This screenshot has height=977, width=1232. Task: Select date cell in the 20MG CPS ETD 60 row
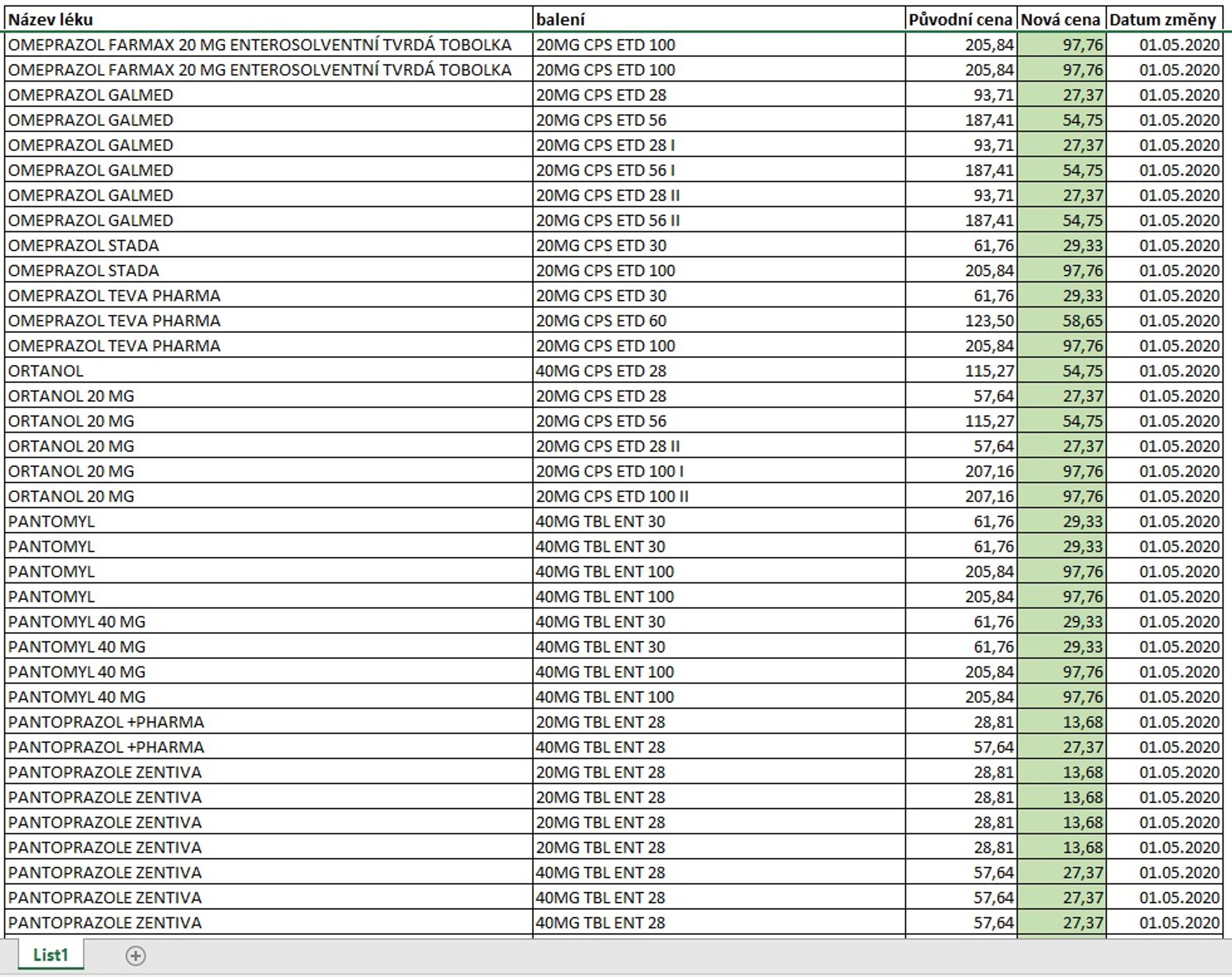coord(1165,321)
